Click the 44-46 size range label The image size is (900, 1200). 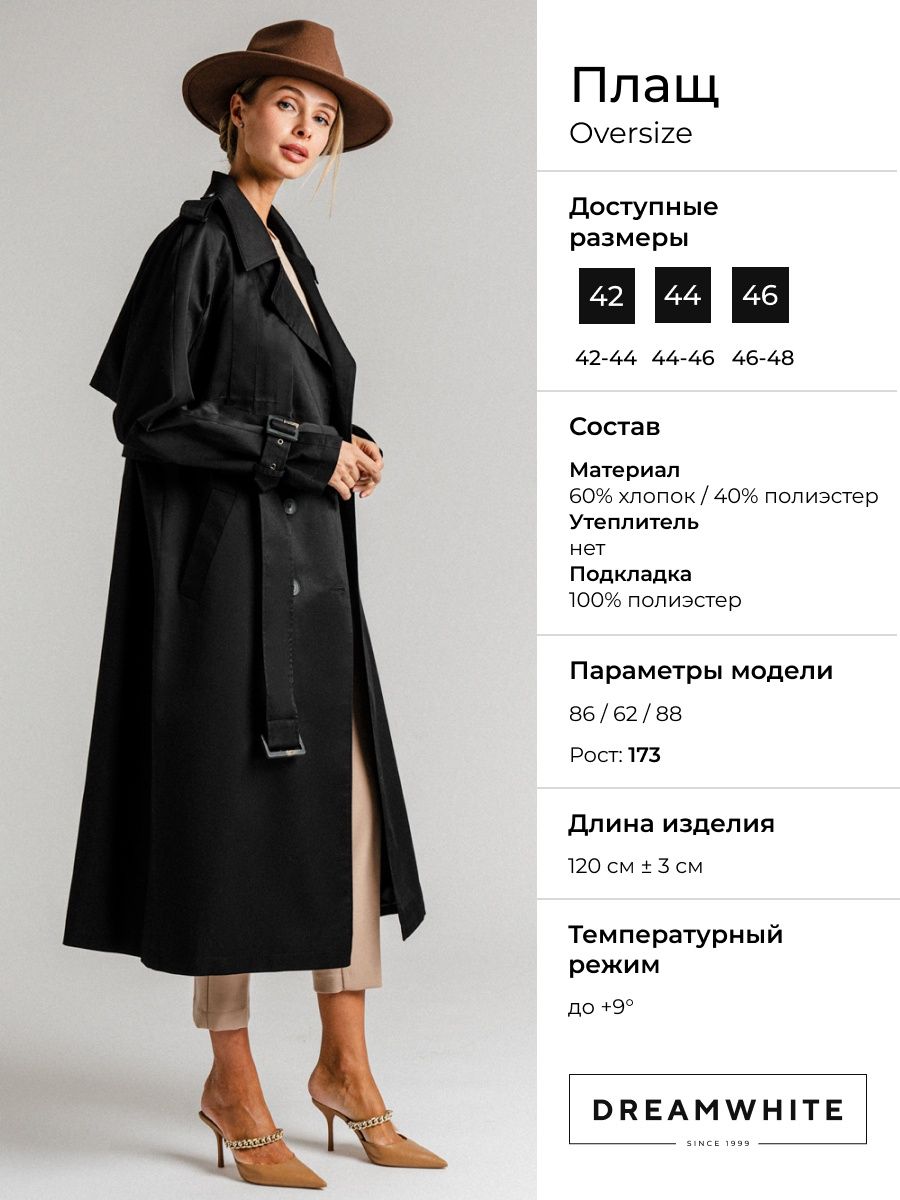683,358
